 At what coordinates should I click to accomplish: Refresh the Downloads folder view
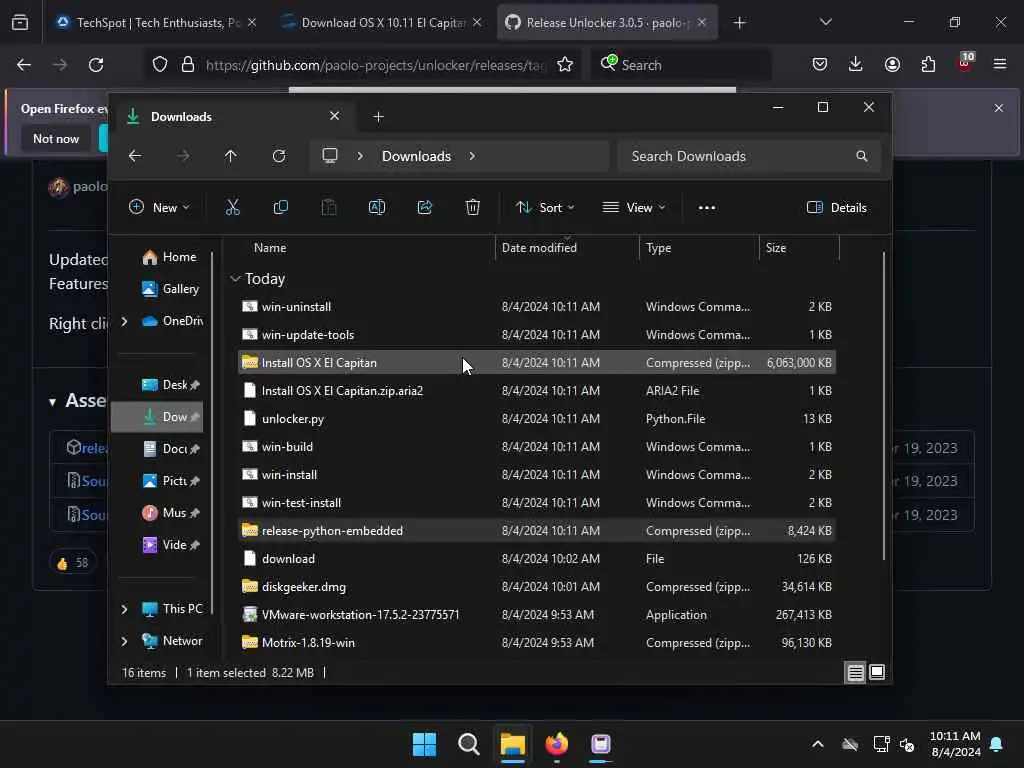coord(279,156)
